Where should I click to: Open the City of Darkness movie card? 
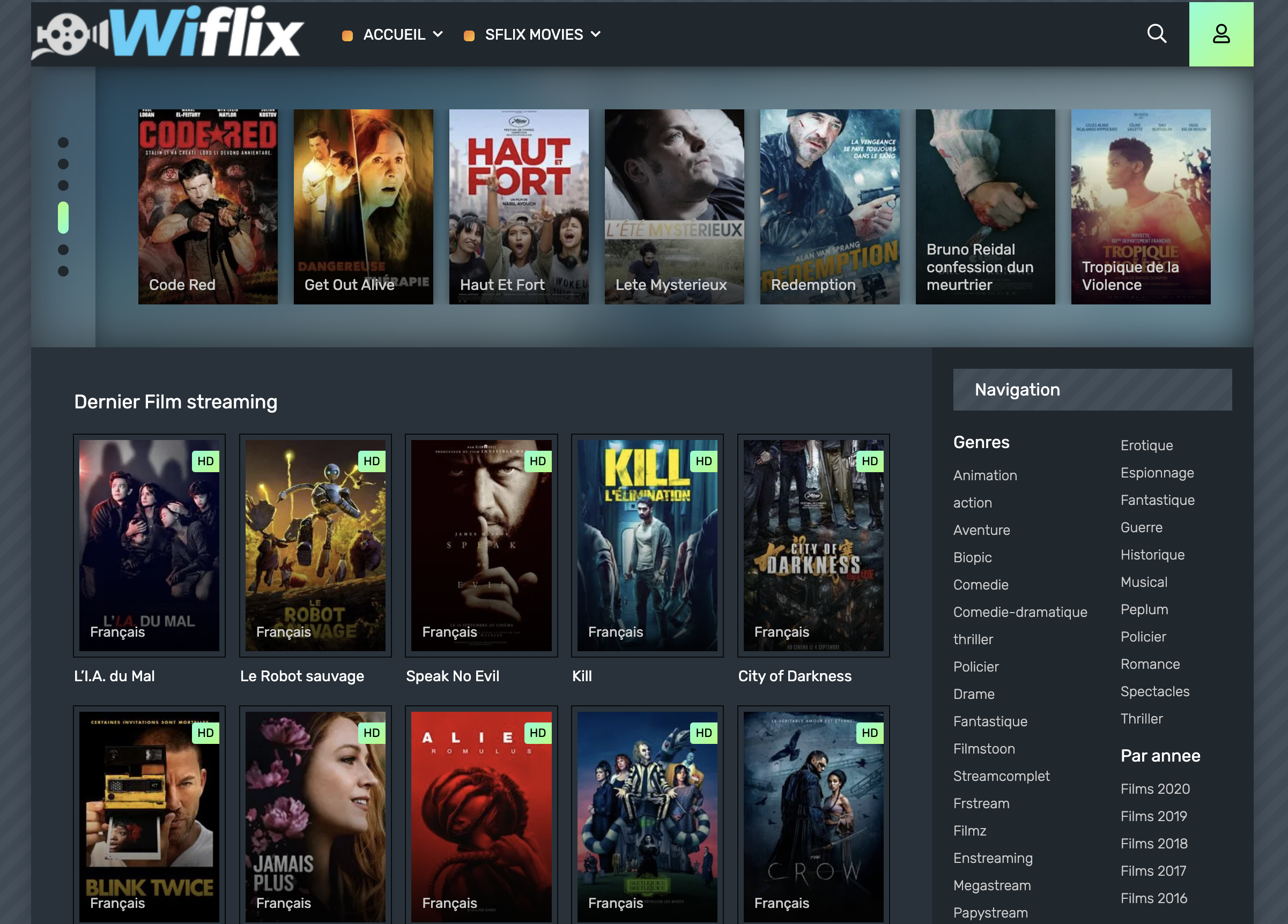(814, 546)
